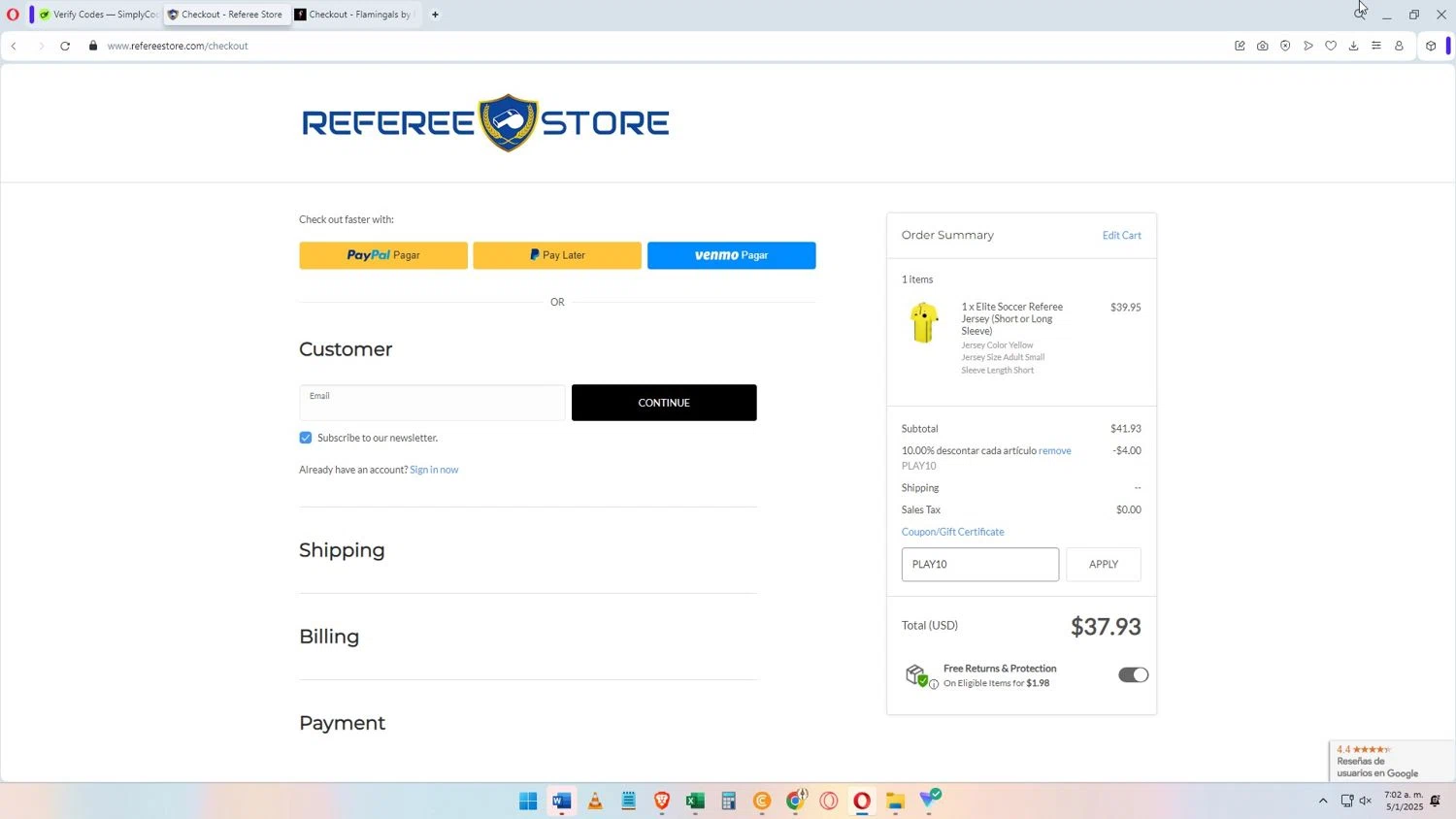Open Word from the taskbar

(562, 801)
